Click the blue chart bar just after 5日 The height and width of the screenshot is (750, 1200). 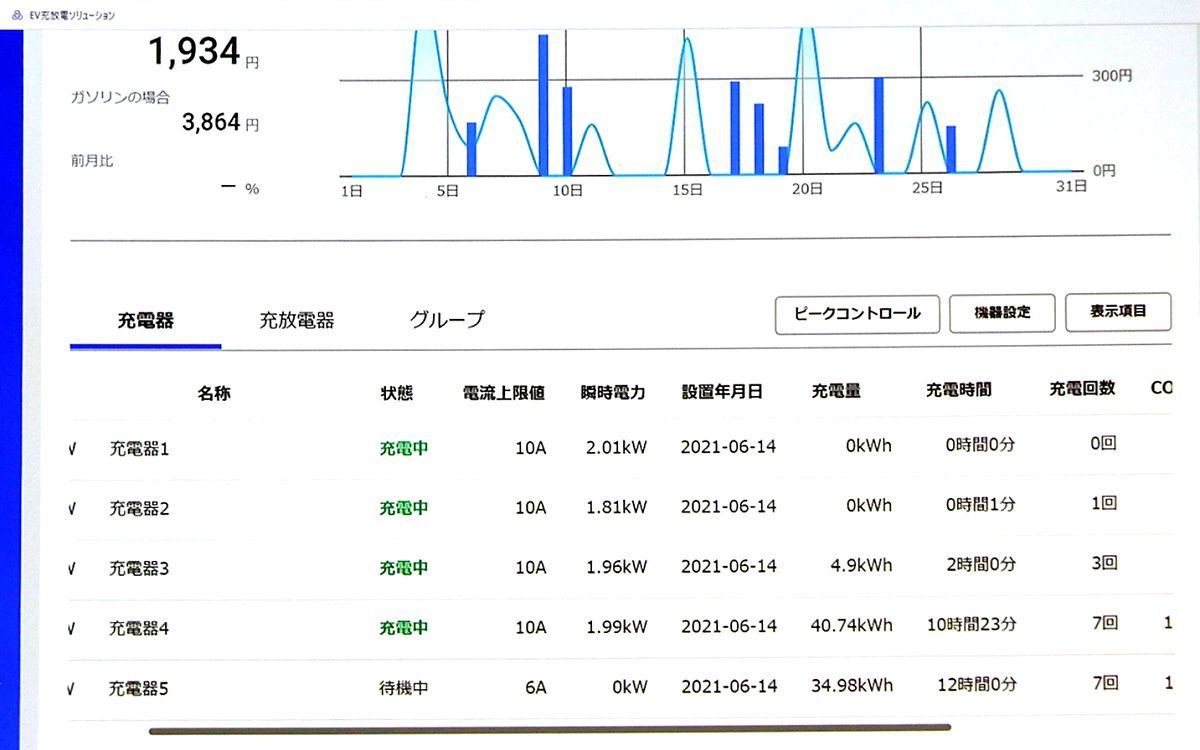point(472,149)
